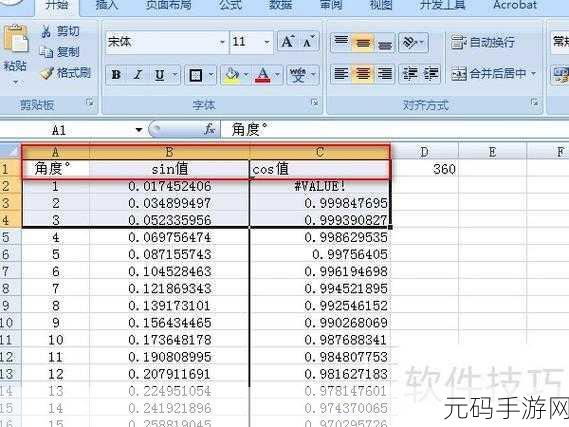This screenshot has height=427, width=569.
Task: Open the 开发工具 (Developer) tab
Action: coord(443,5)
